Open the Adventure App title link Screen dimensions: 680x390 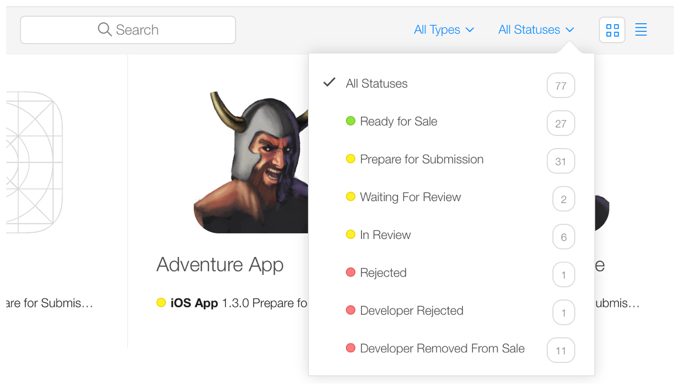tap(220, 265)
